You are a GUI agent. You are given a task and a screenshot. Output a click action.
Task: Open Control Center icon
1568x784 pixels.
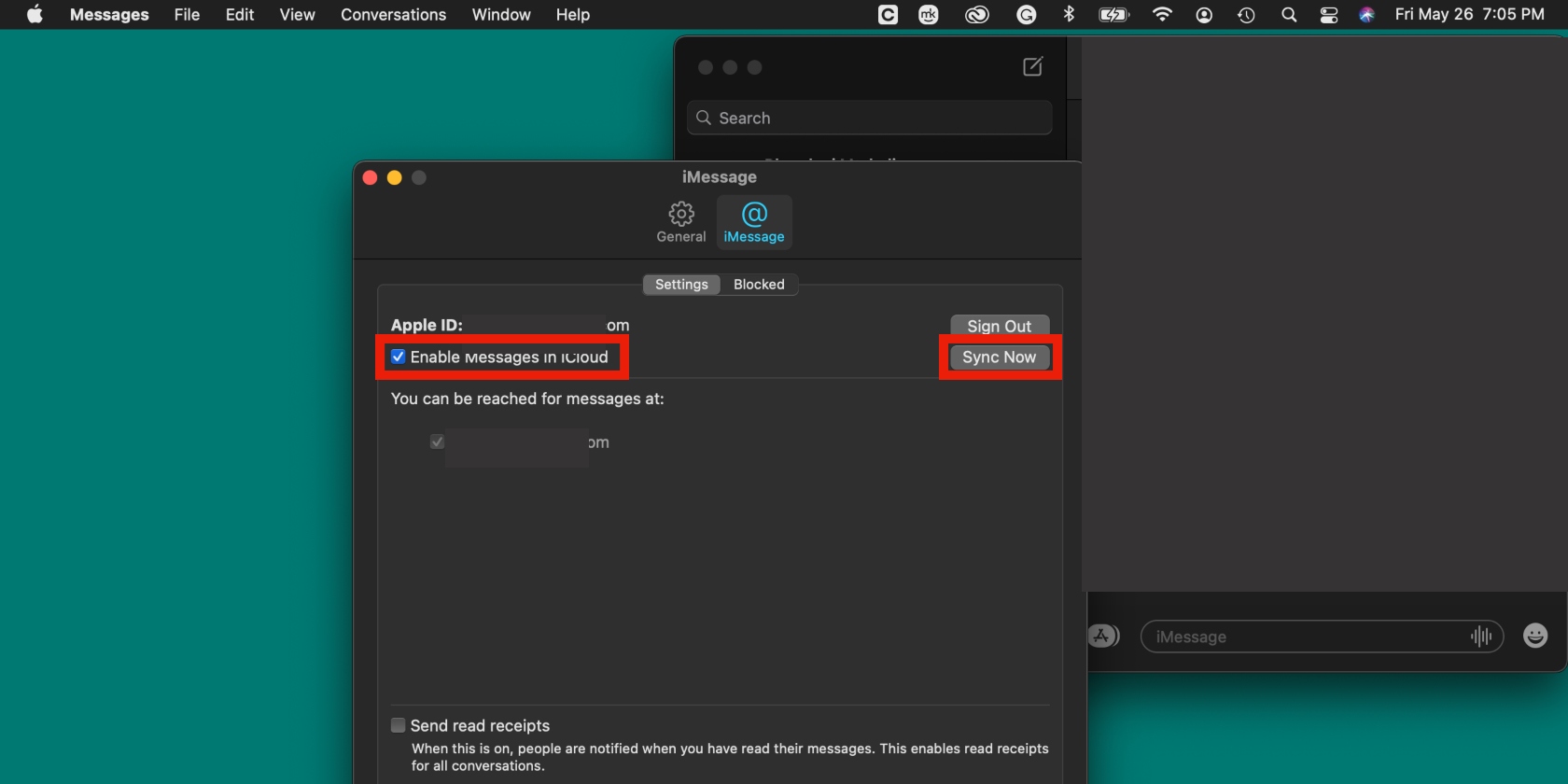[1329, 15]
